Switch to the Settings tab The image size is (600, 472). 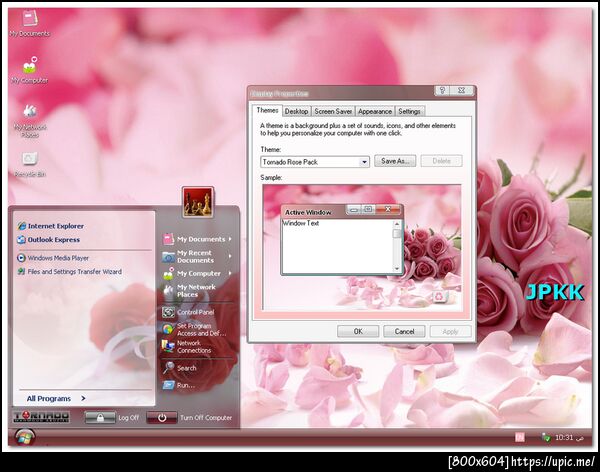click(x=409, y=111)
